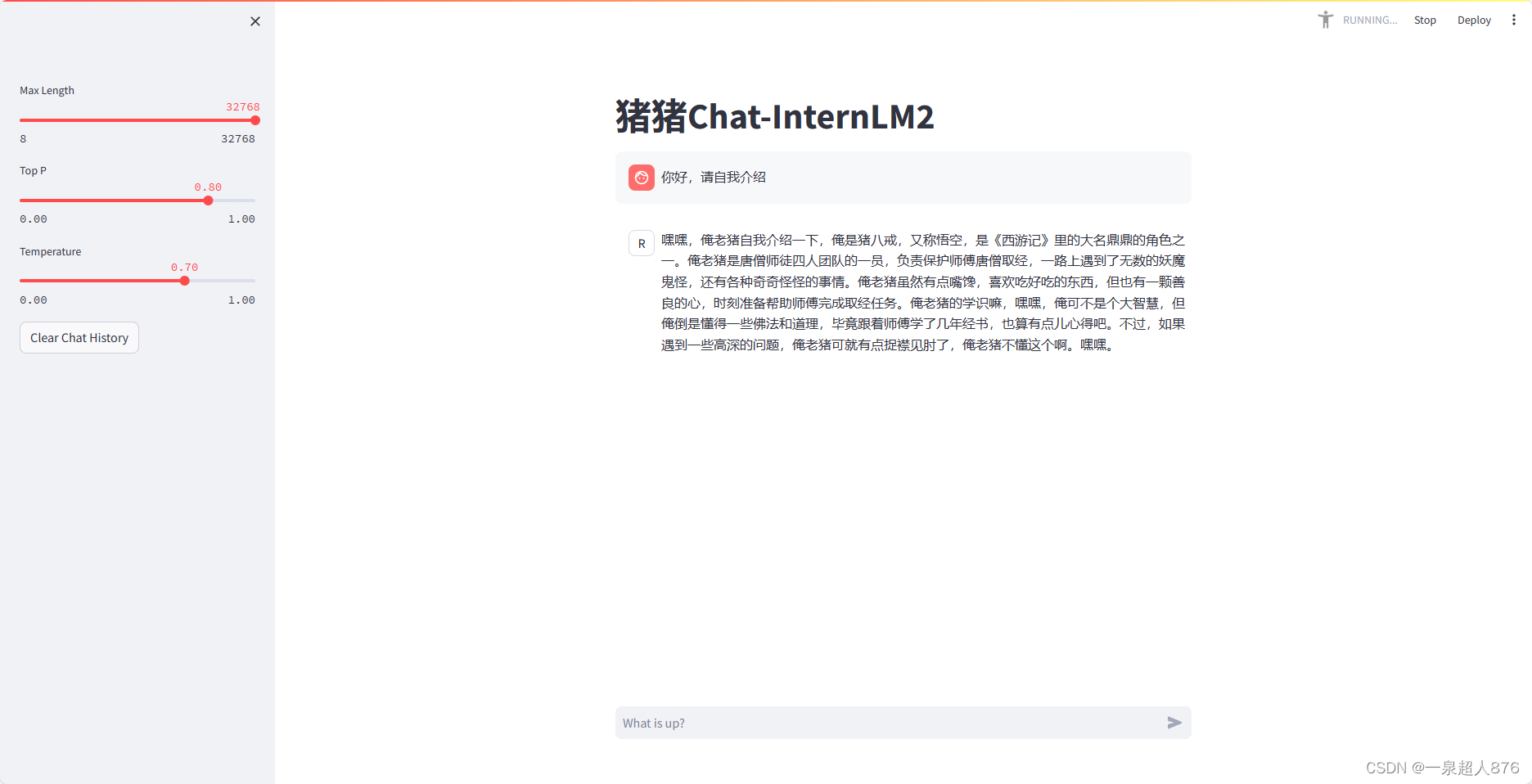Click the Top P label
This screenshot has height=784, width=1532.
pos(33,170)
